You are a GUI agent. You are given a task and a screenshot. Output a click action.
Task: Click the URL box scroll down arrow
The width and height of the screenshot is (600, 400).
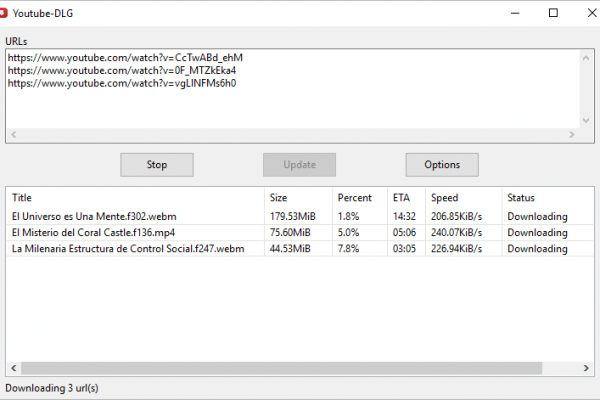click(x=586, y=120)
